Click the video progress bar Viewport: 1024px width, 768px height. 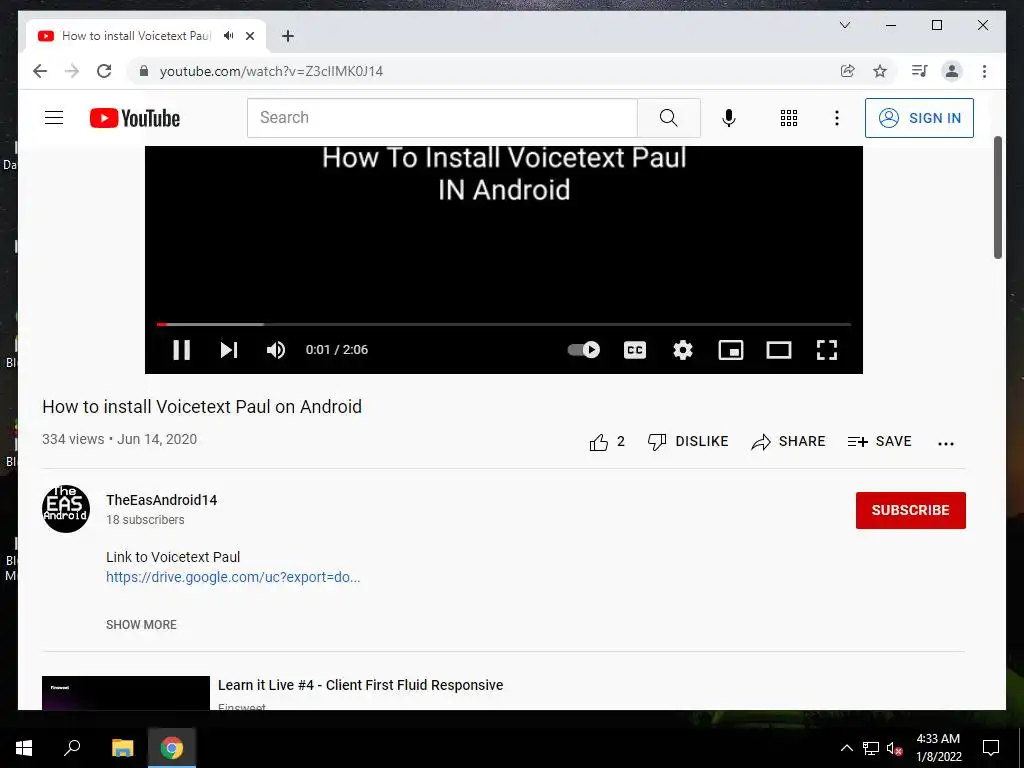[504, 324]
